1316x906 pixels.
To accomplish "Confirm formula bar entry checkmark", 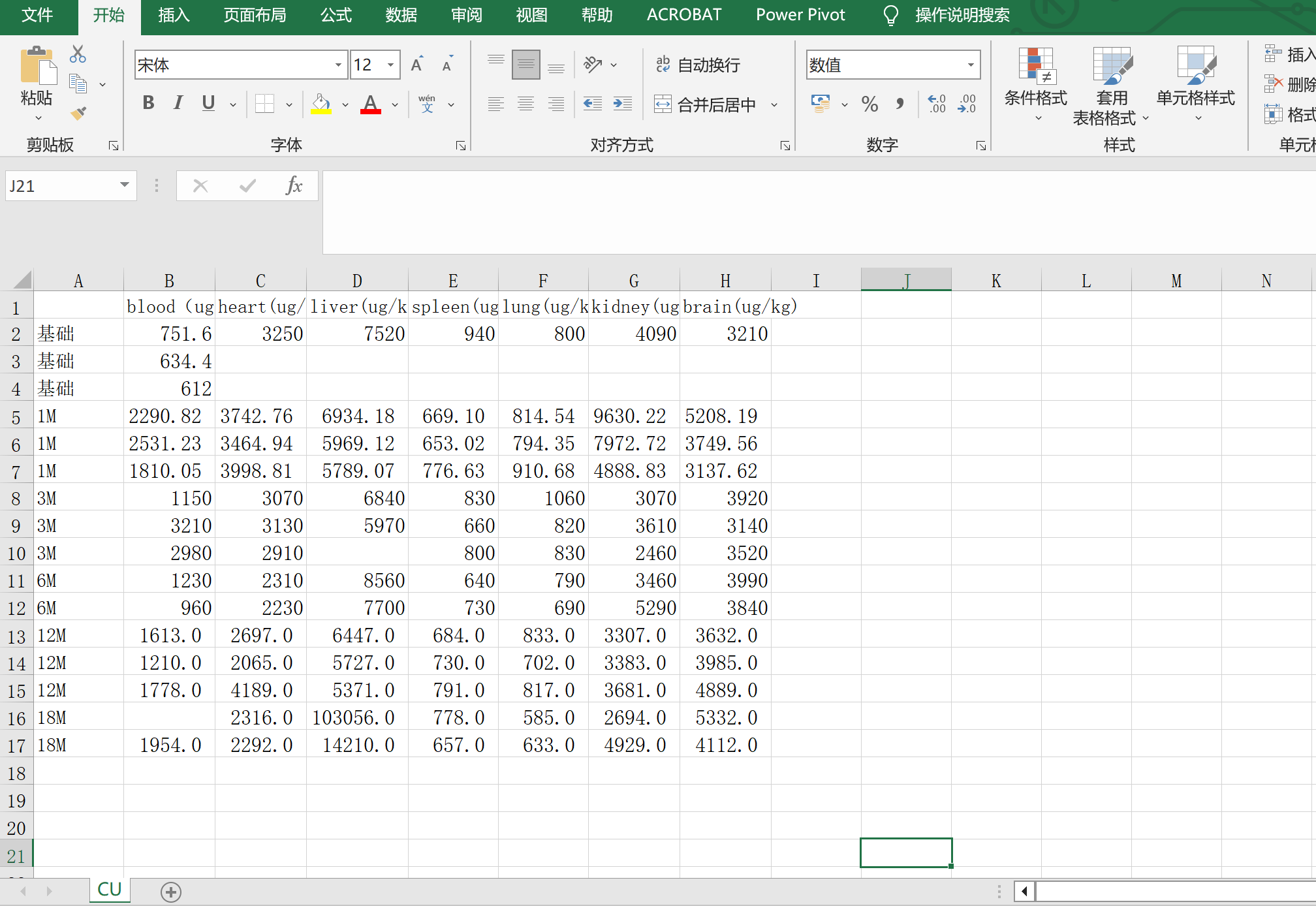I will click(x=247, y=186).
